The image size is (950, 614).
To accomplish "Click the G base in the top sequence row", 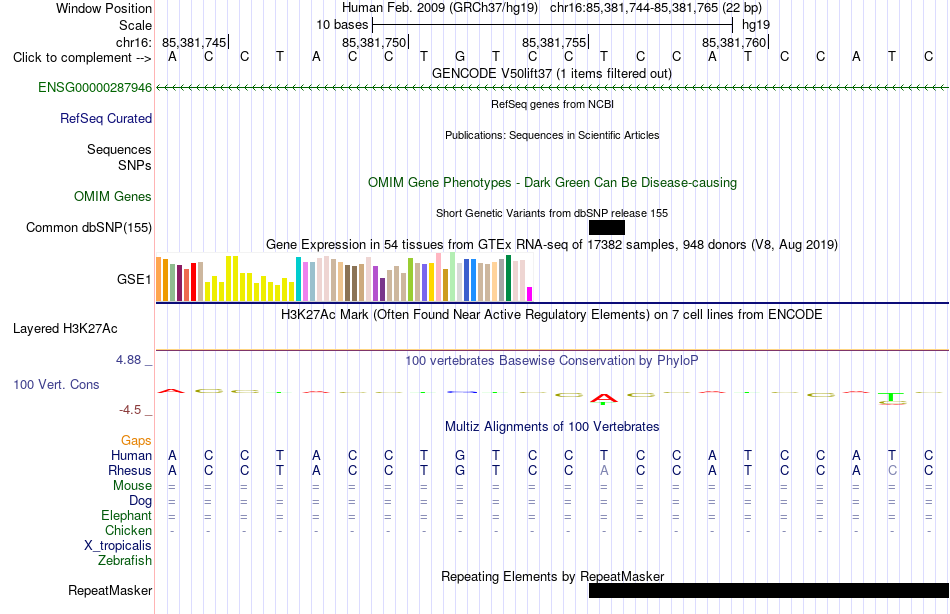I will click(x=460, y=56).
